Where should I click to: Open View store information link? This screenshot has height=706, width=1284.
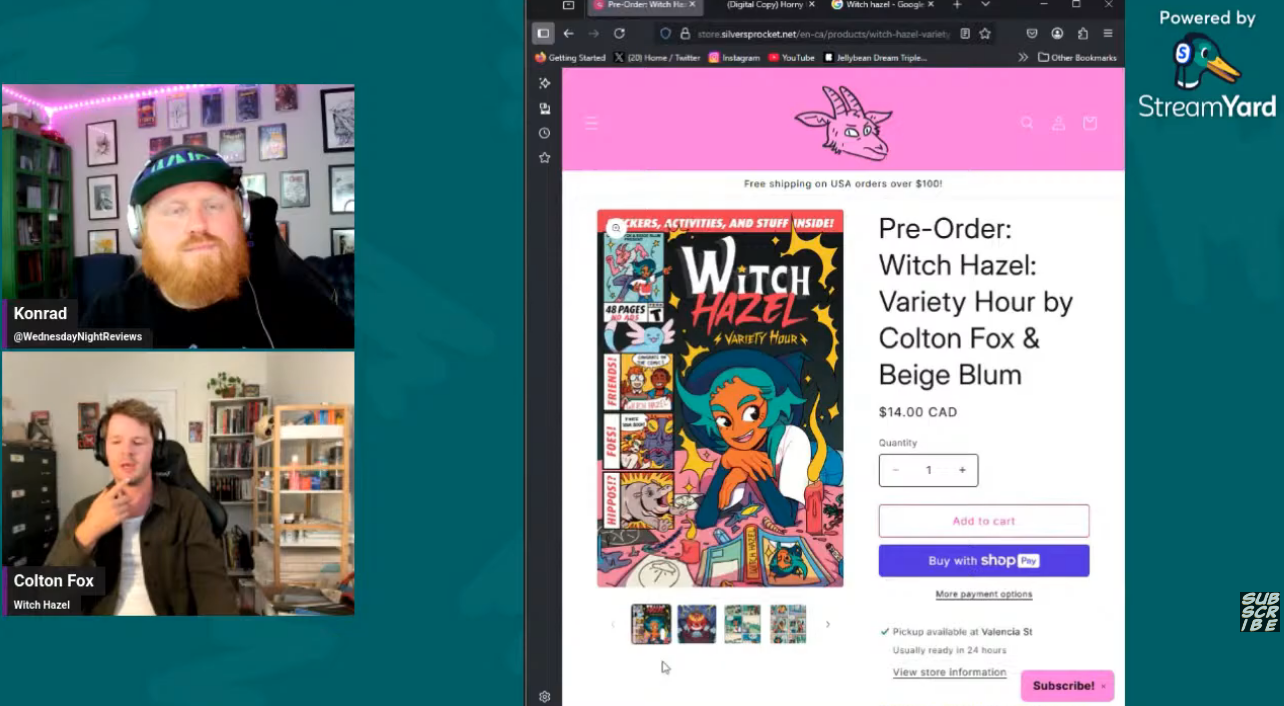pyautogui.click(x=949, y=672)
